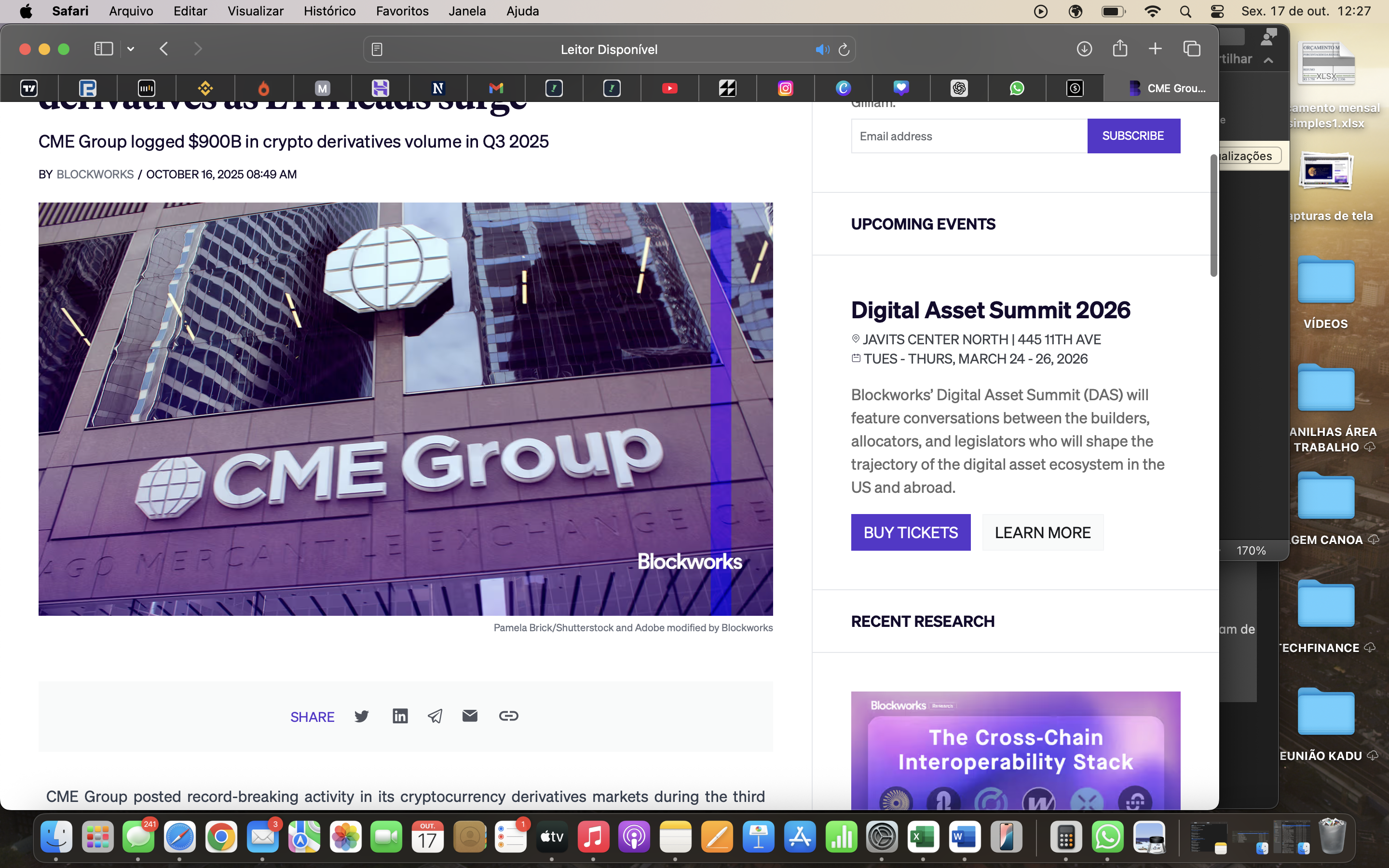Share article via Twitter icon
The width and height of the screenshot is (1389, 868).
(x=362, y=716)
